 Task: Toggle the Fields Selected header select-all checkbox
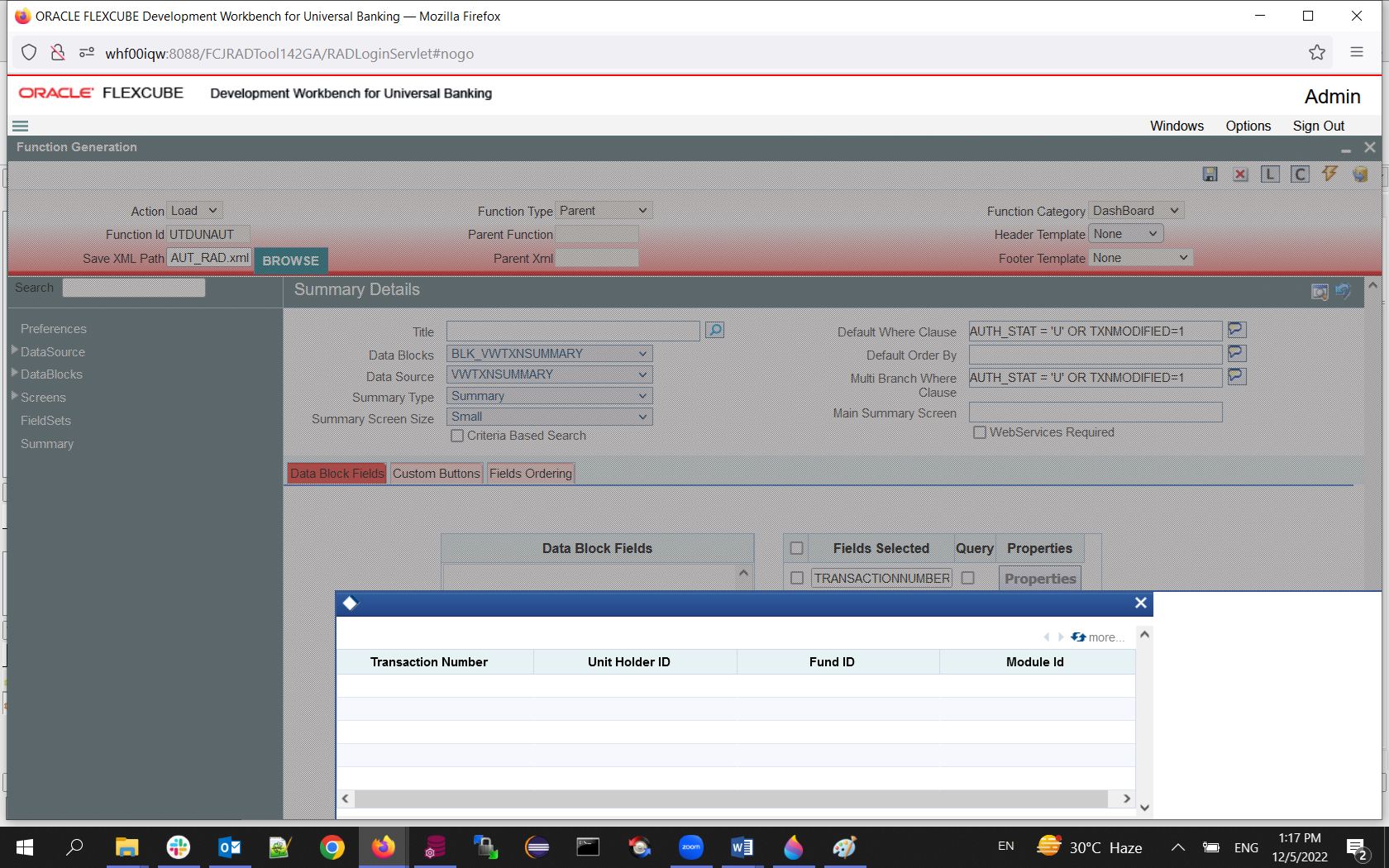(x=797, y=548)
